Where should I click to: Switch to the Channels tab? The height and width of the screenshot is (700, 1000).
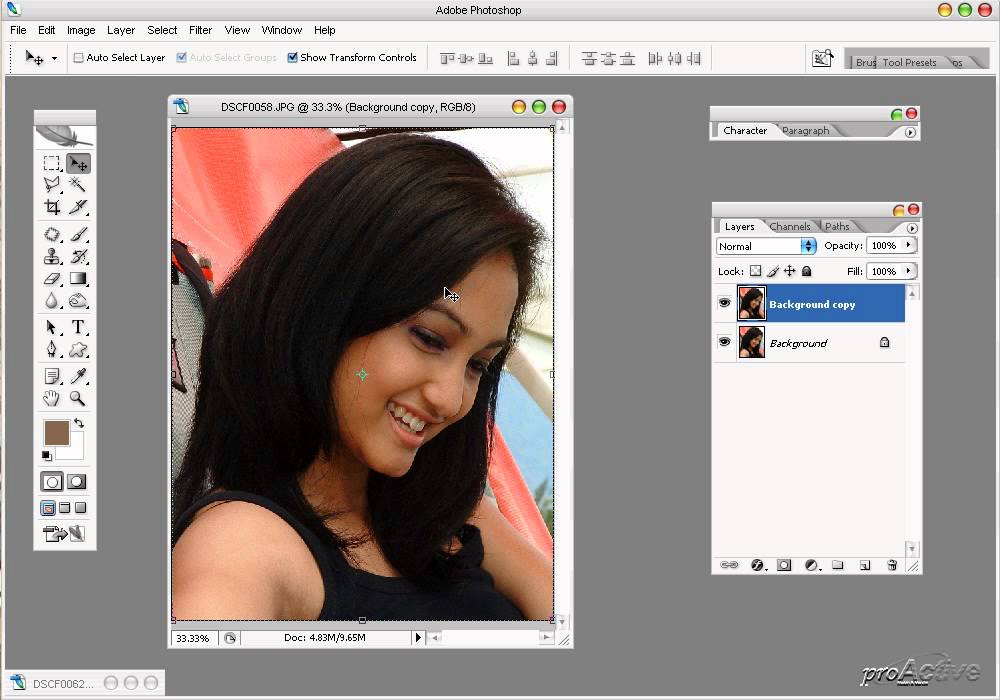point(789,227)
